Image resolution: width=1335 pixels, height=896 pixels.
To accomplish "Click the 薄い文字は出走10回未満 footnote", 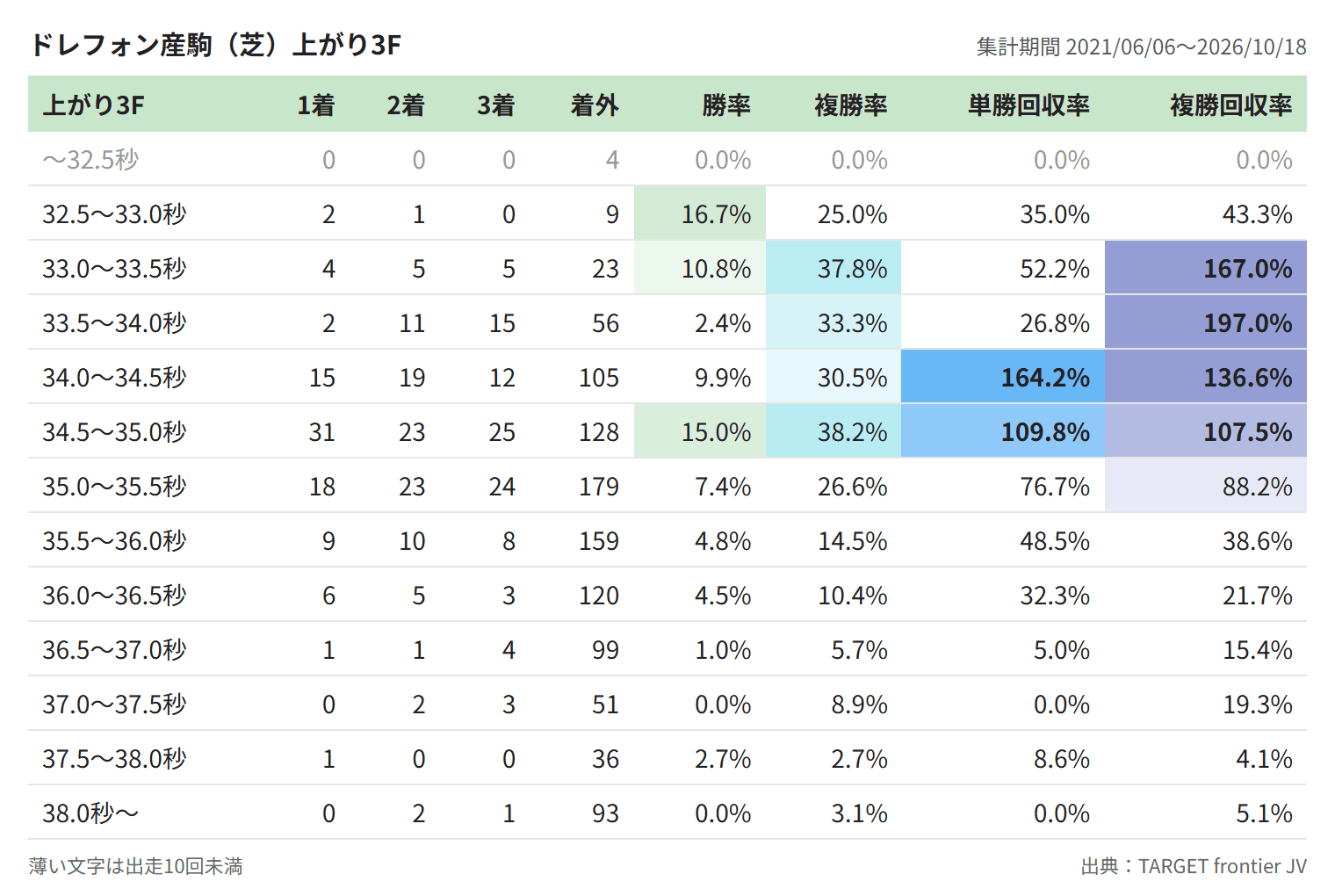I will point(135,866).
